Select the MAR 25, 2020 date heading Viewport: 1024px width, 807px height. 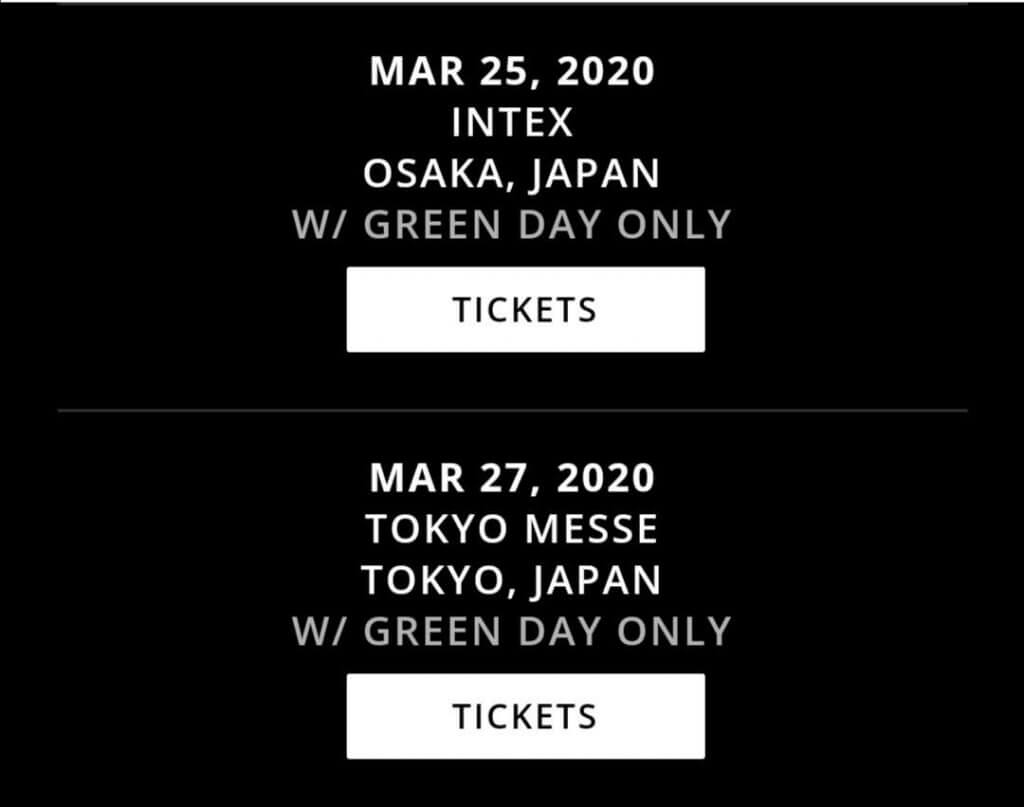tap(512, 71)
